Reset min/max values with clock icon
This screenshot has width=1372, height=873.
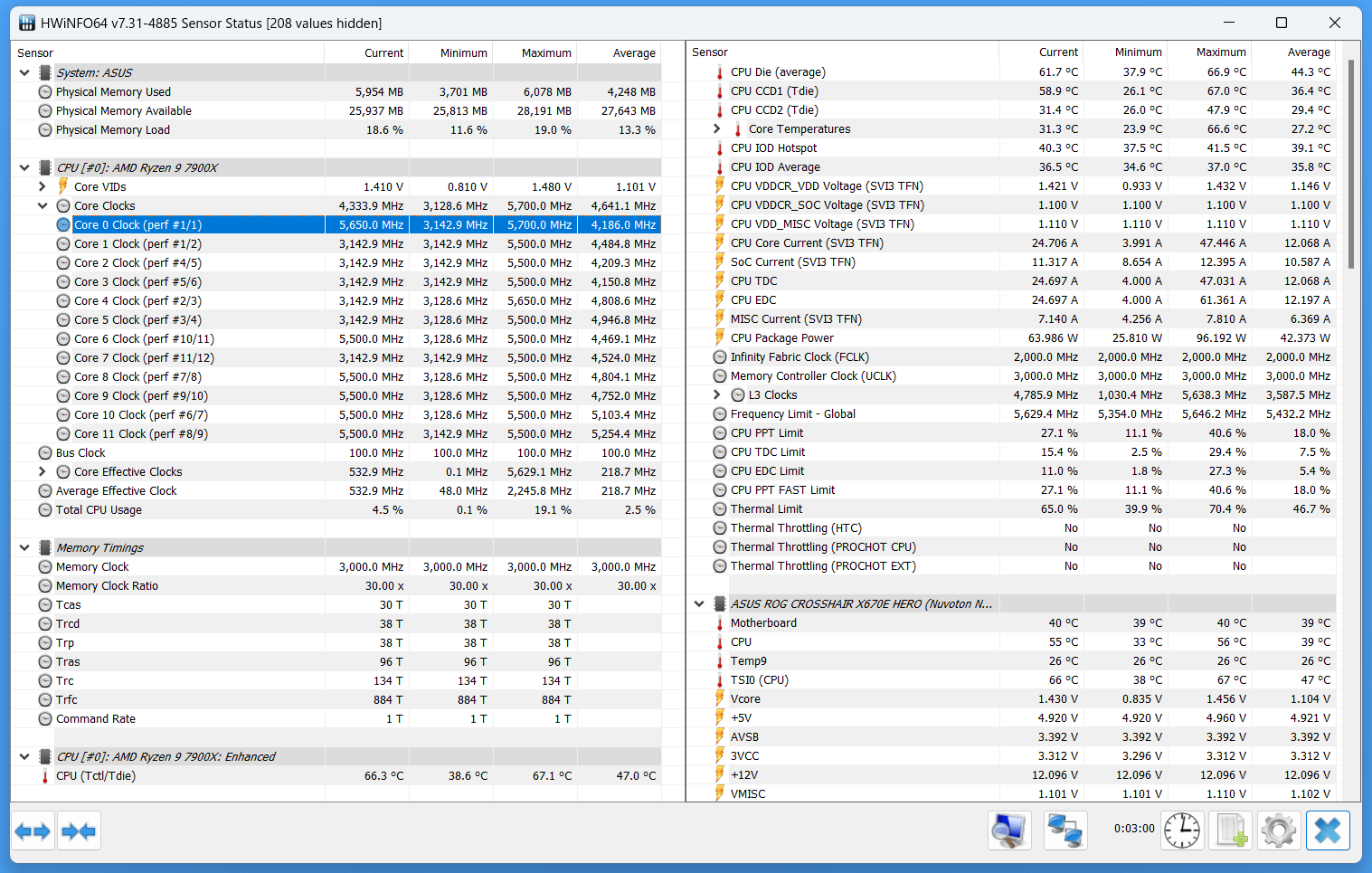1181,830
